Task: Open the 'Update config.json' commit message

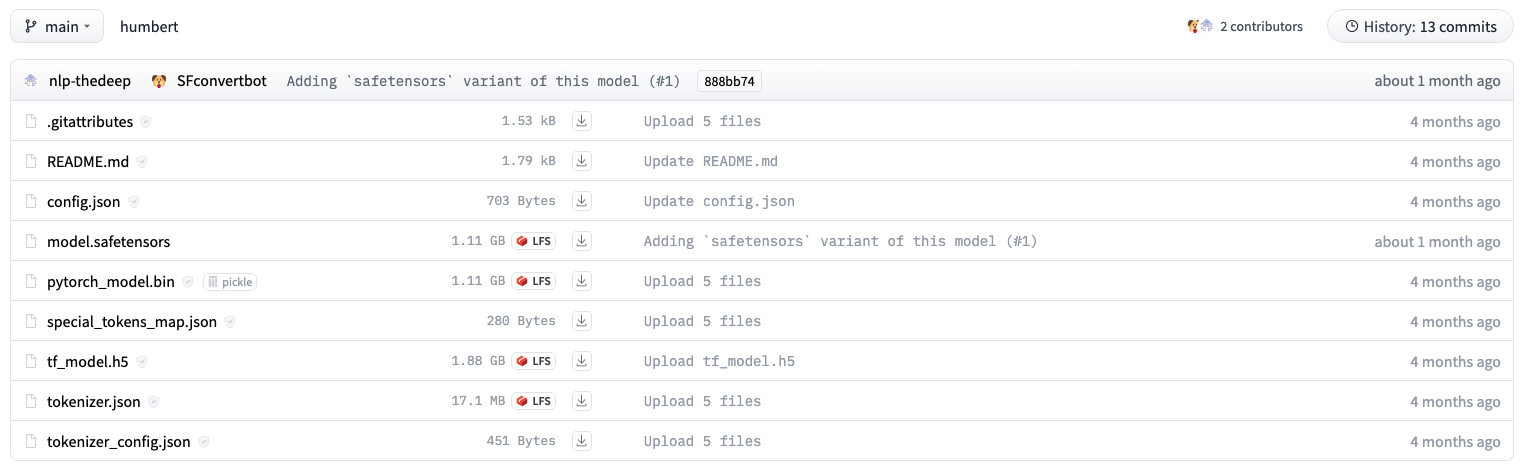Action: tap(719, 201)
